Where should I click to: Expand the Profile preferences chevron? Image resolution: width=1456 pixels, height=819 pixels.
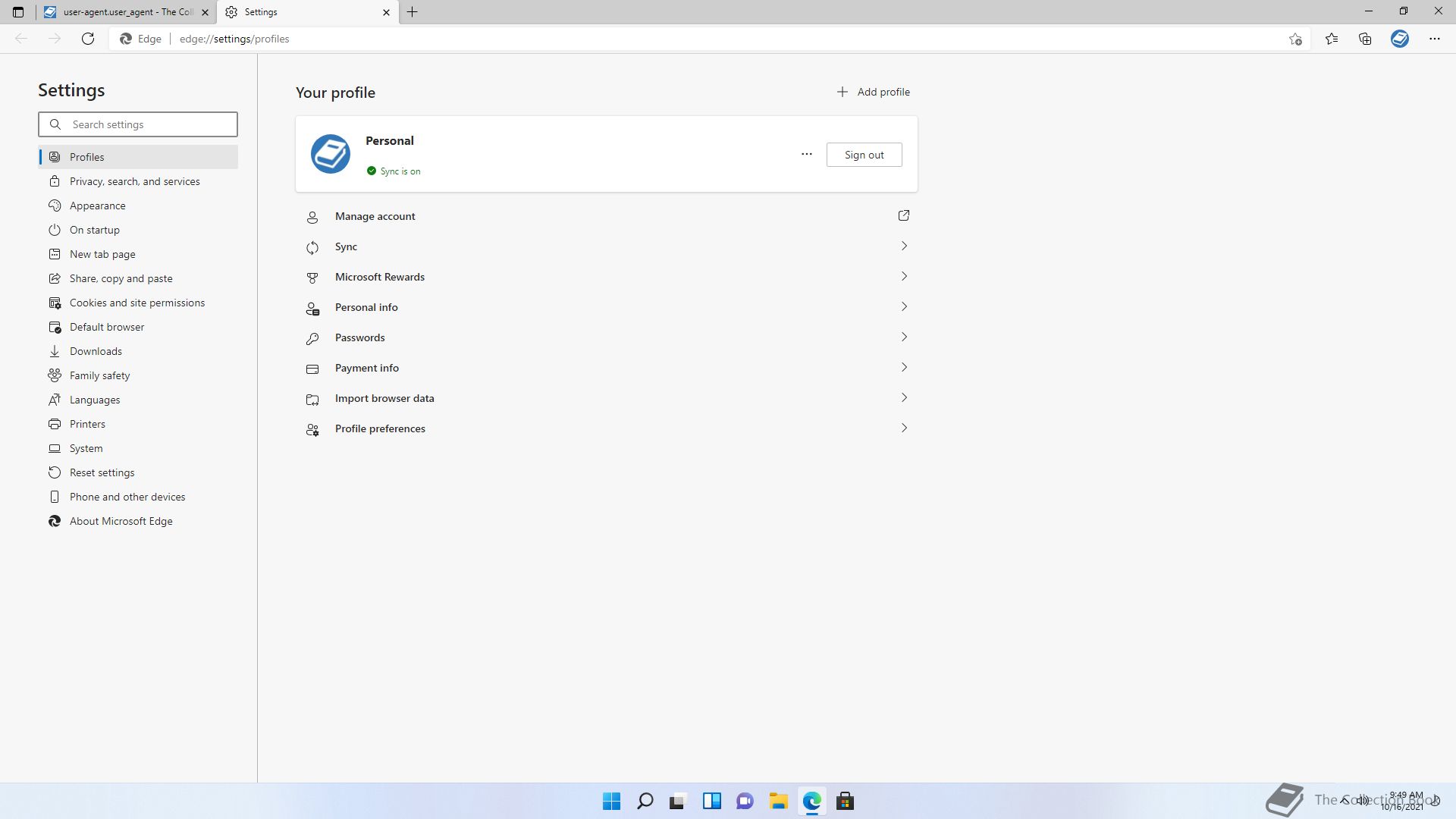point(904,428)
